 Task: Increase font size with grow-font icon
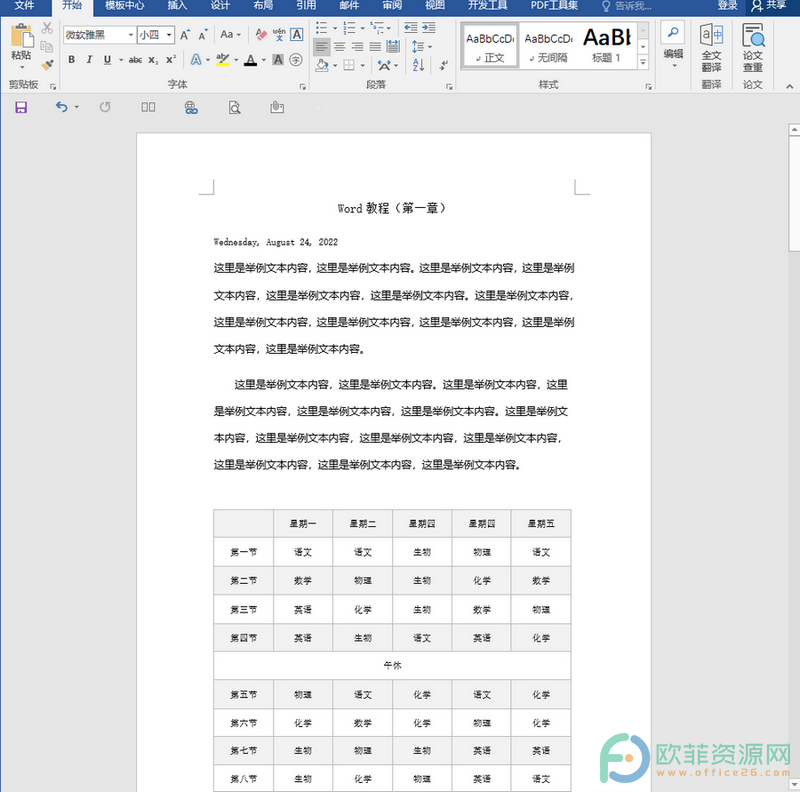[185, 35]
